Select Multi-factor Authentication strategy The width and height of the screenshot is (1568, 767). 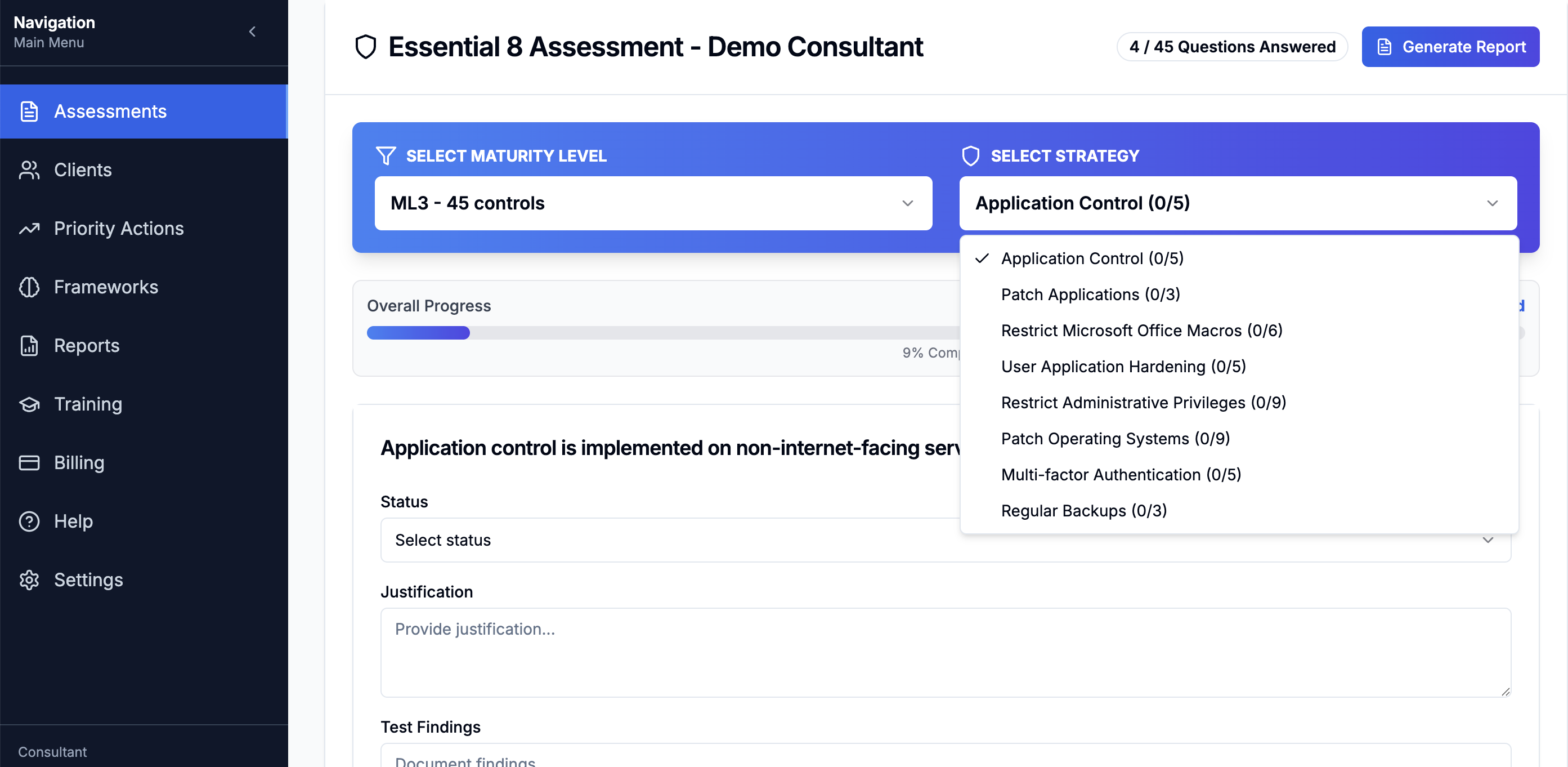tap(1121, 475)
